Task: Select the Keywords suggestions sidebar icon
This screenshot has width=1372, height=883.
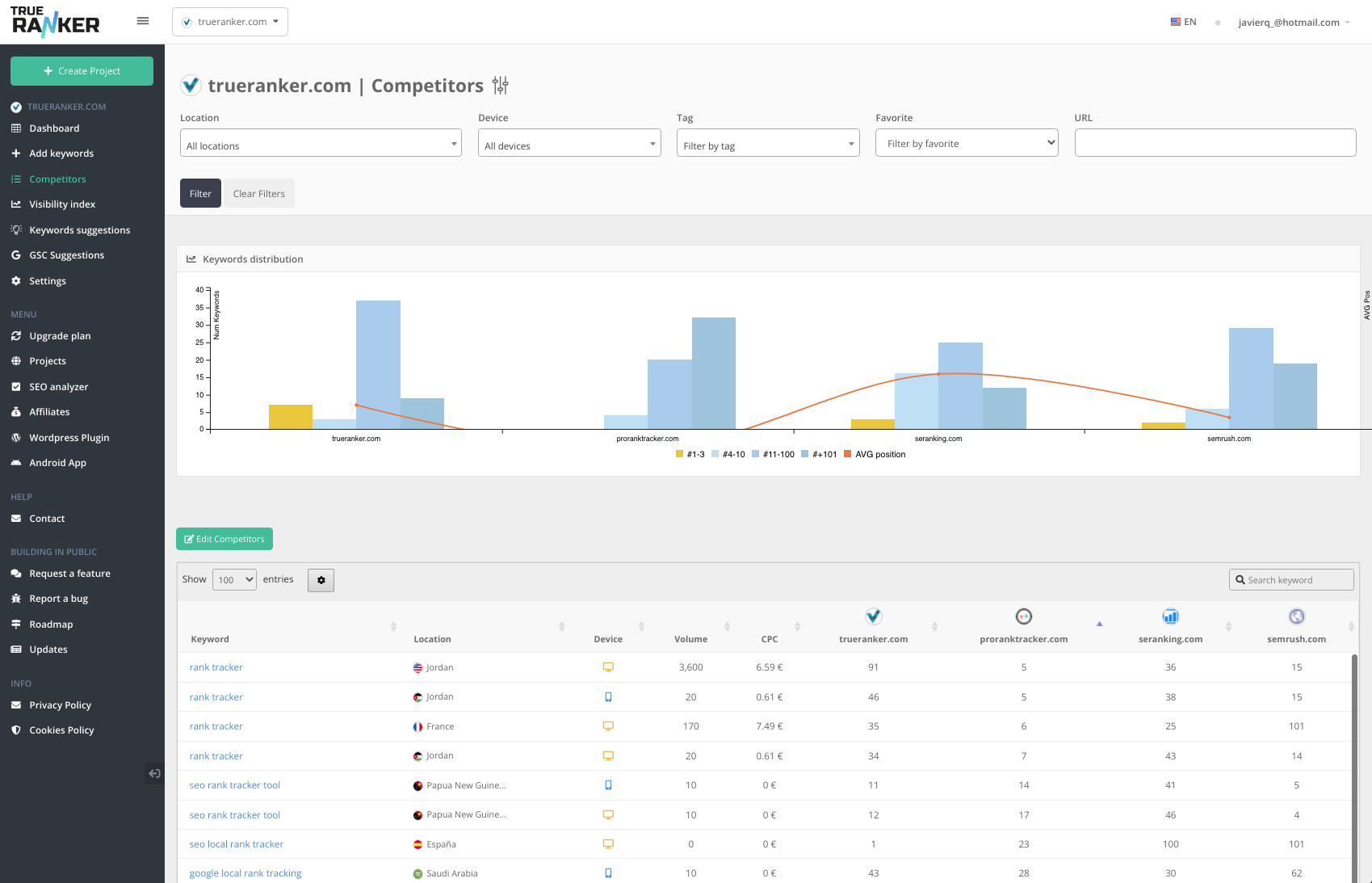Action: coord(16,229)
